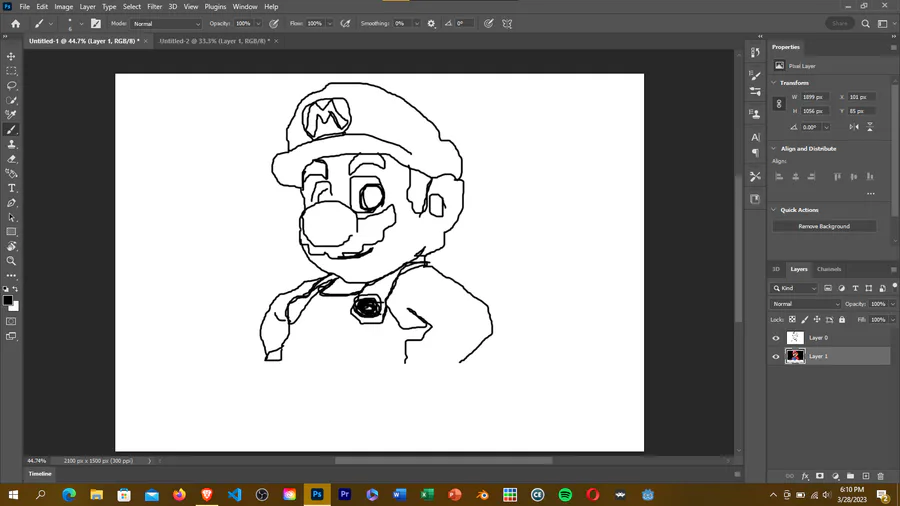Select the Clone Stamp tool

(11, 144)
